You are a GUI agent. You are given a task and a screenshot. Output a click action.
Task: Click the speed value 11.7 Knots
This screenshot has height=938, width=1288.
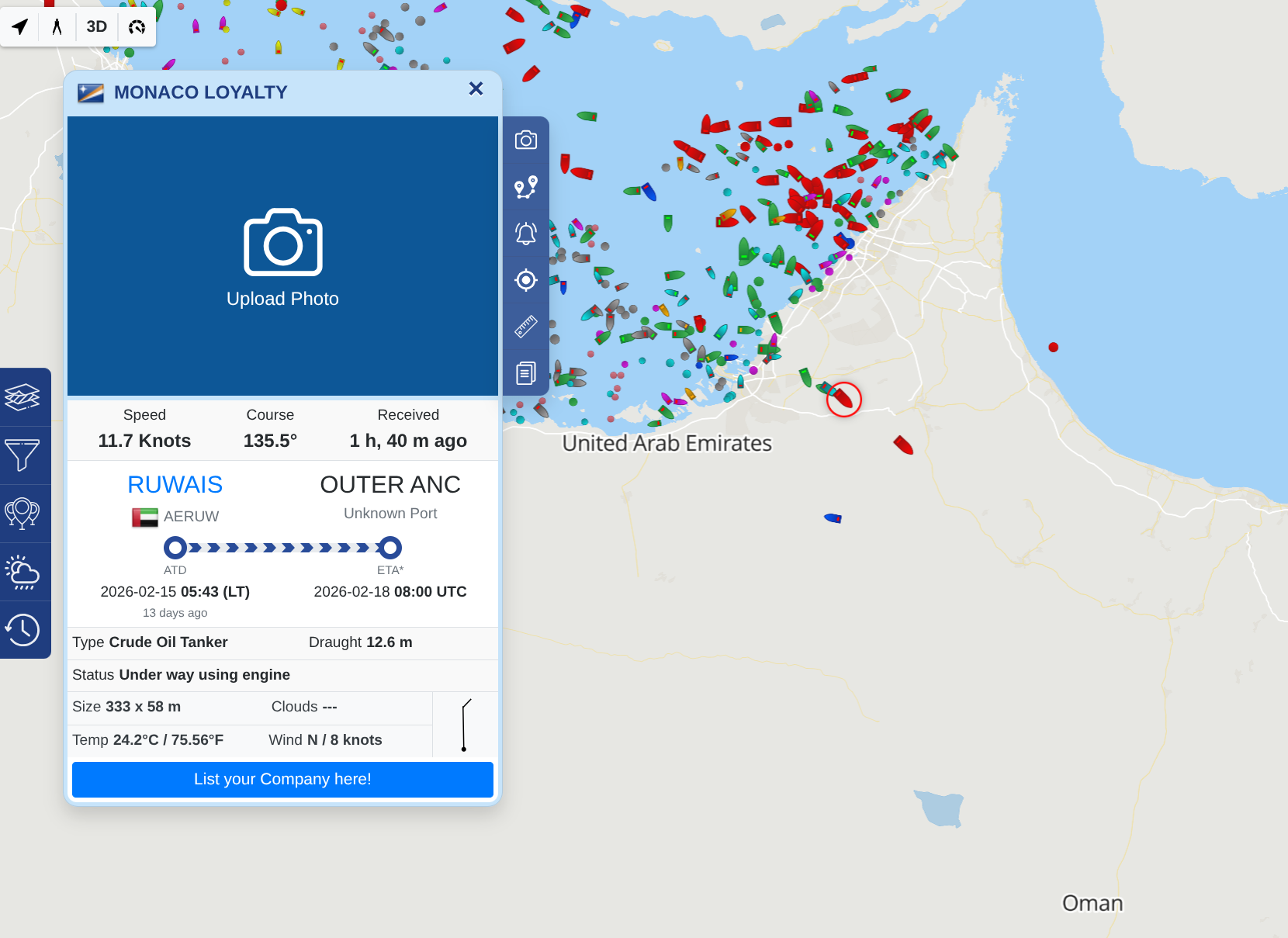point(144,441)
